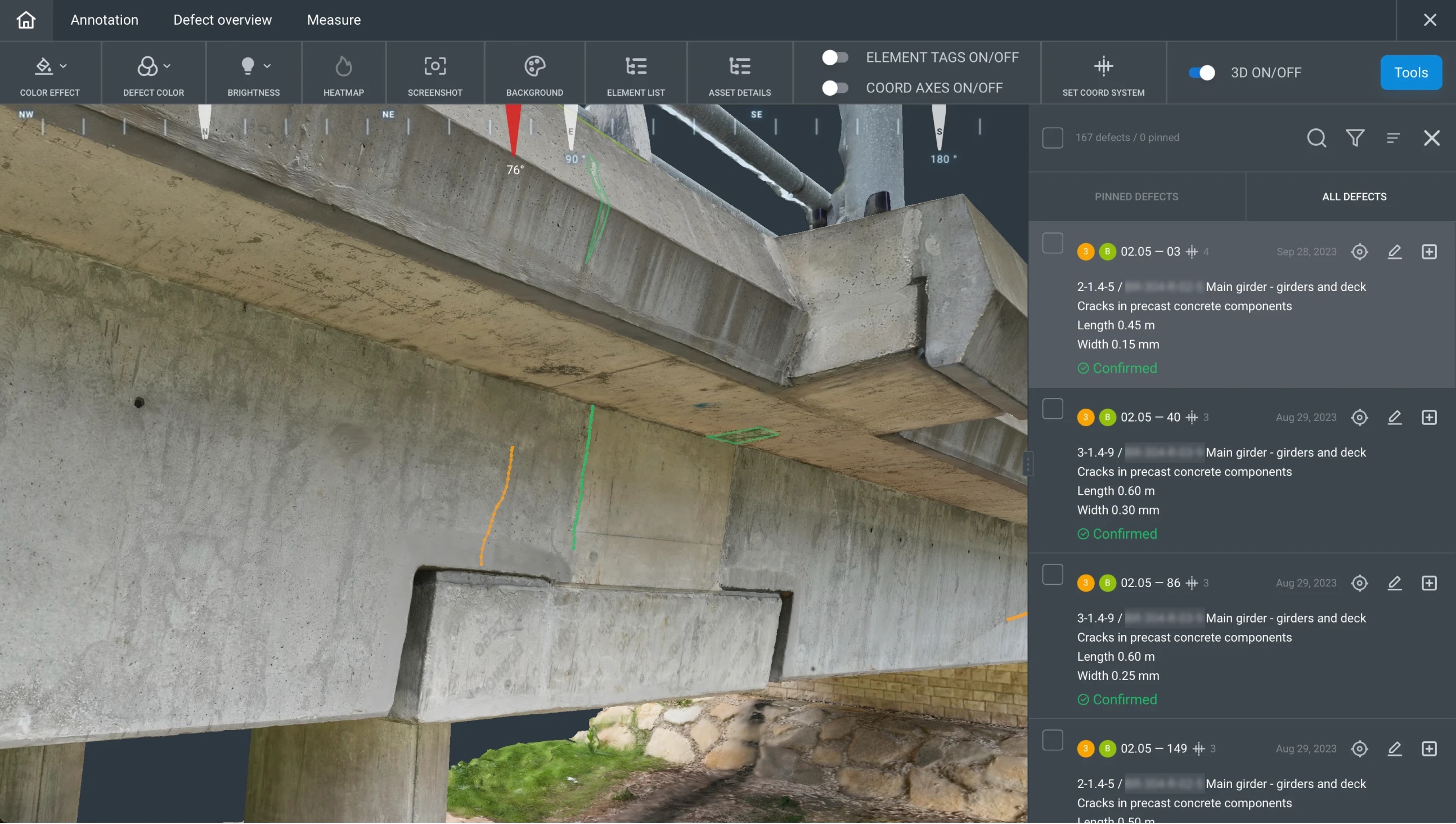Open Asset Details panel

(739, 66)
